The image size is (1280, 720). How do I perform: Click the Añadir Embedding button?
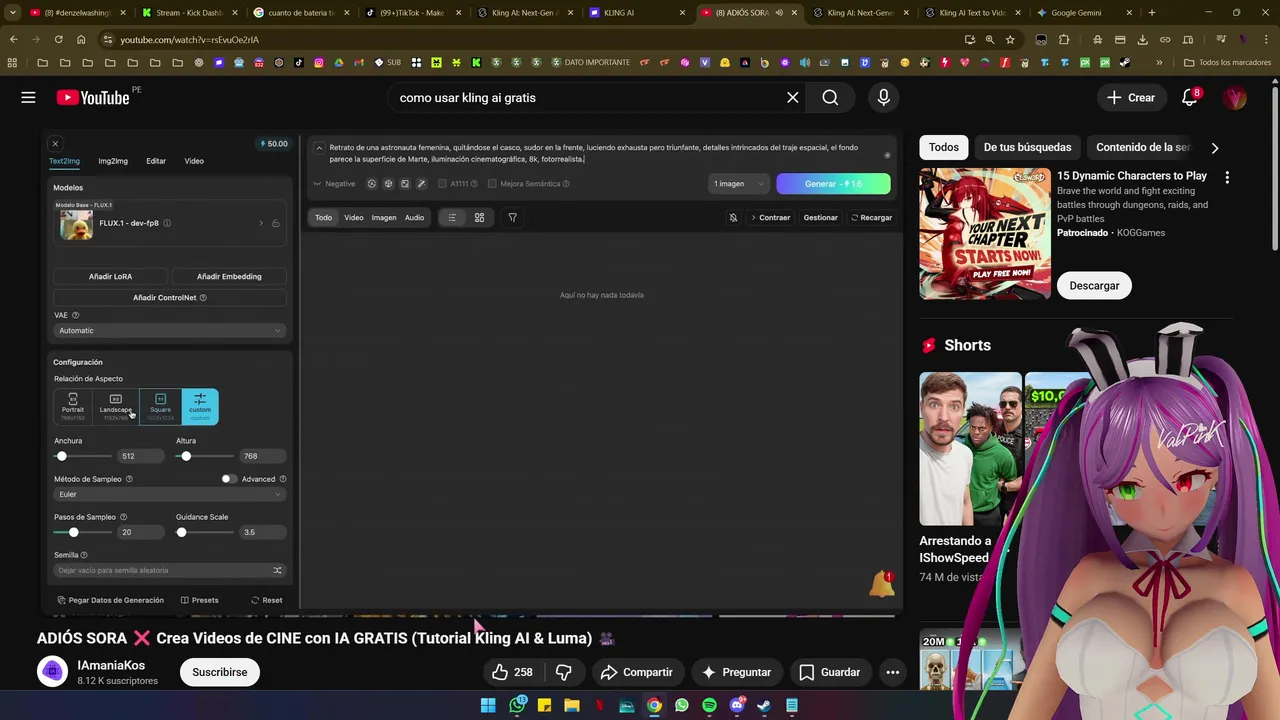click(229, 276)
